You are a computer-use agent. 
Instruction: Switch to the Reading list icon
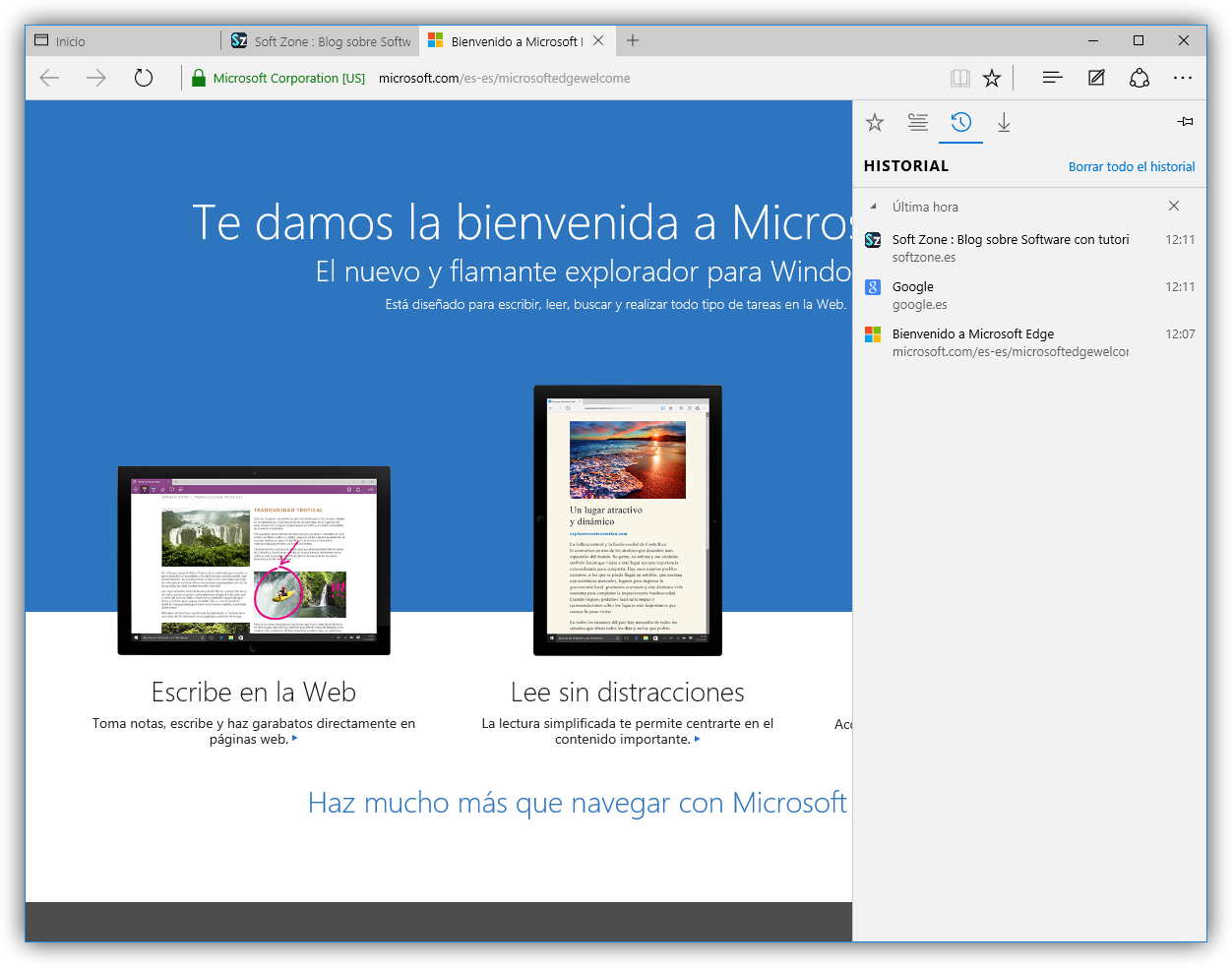point(918,122)
